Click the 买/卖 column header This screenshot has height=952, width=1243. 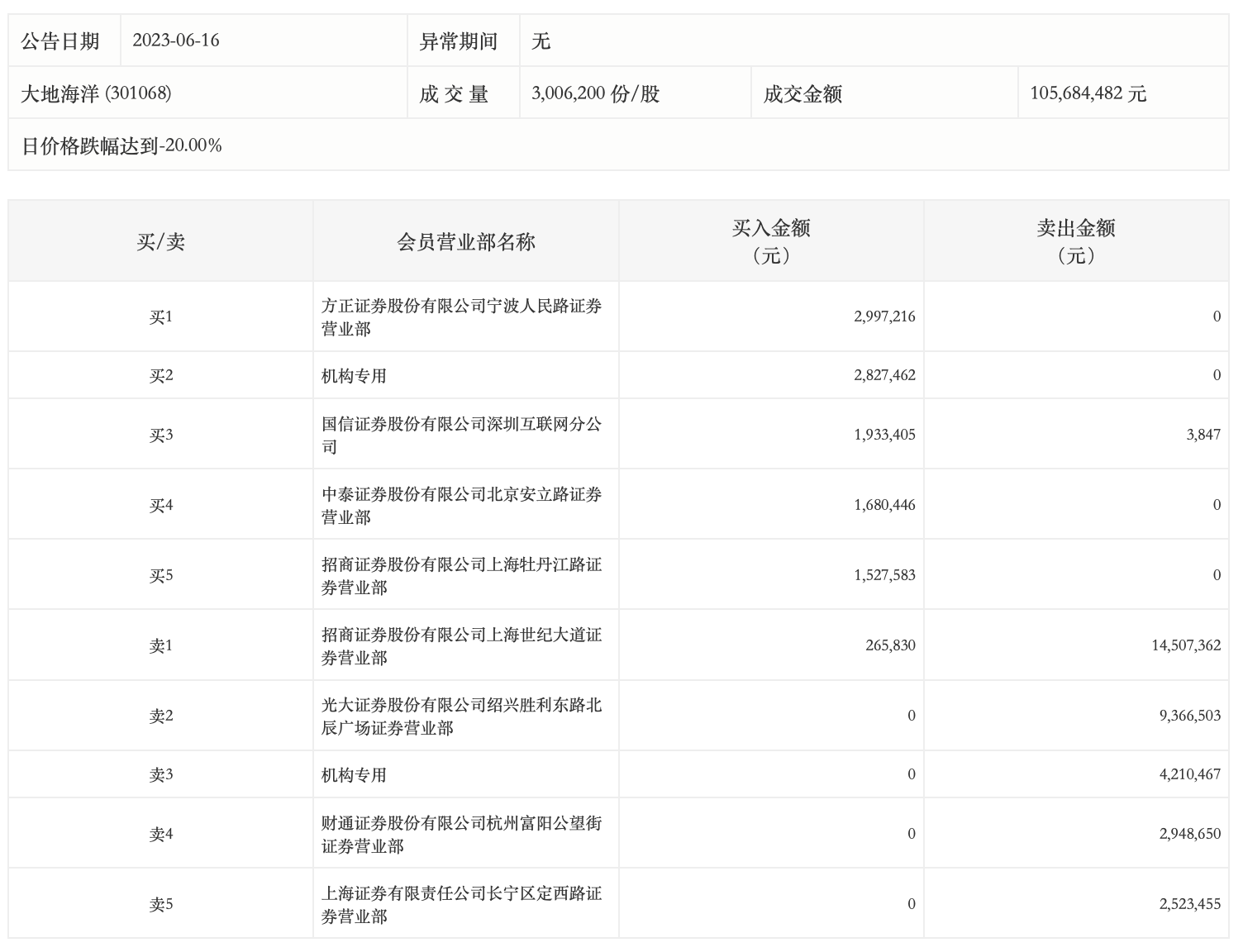point(160,241)
